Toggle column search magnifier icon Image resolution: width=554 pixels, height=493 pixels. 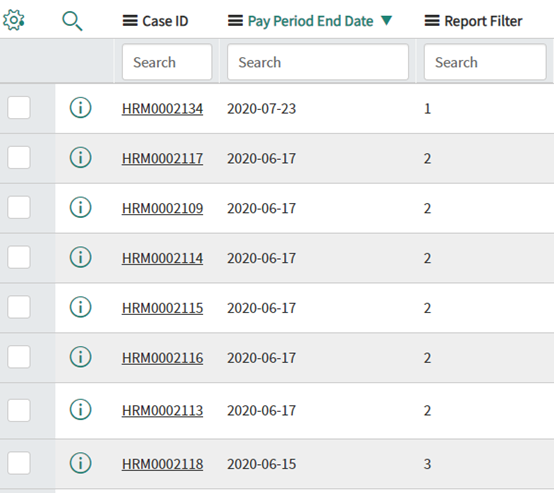(x=72, y=21)
